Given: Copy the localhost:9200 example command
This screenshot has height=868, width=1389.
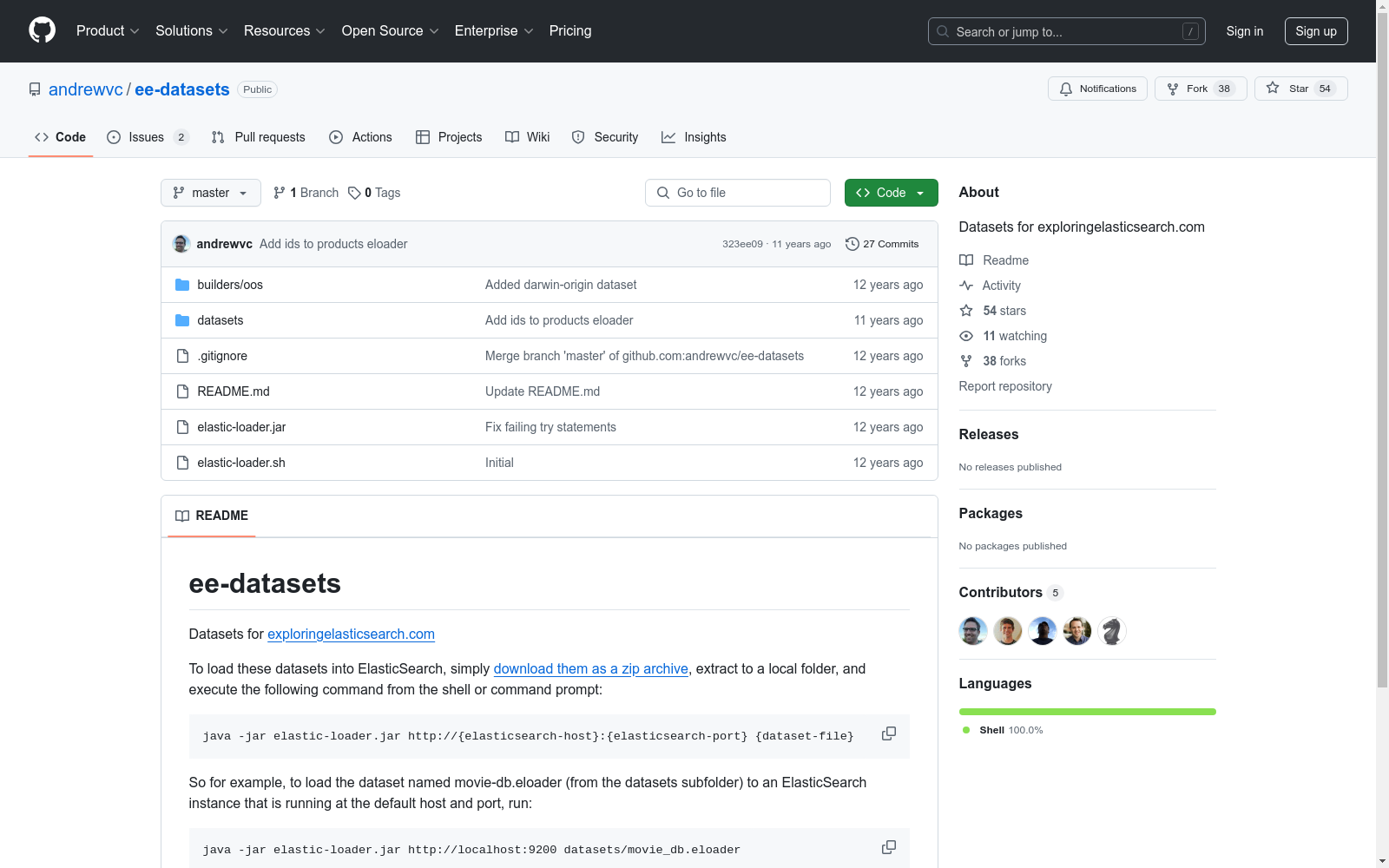Looking at the screenshot, I should [889, 847].
